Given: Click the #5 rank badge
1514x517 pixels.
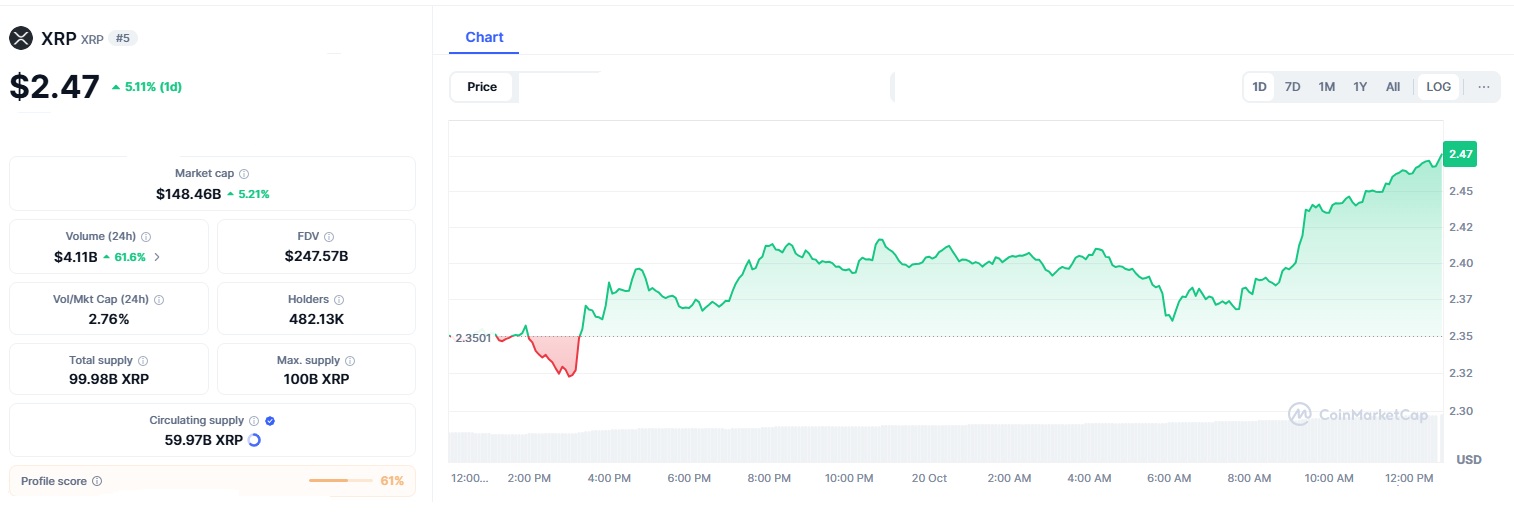Looking at the screenshot, I should (124, 39).
